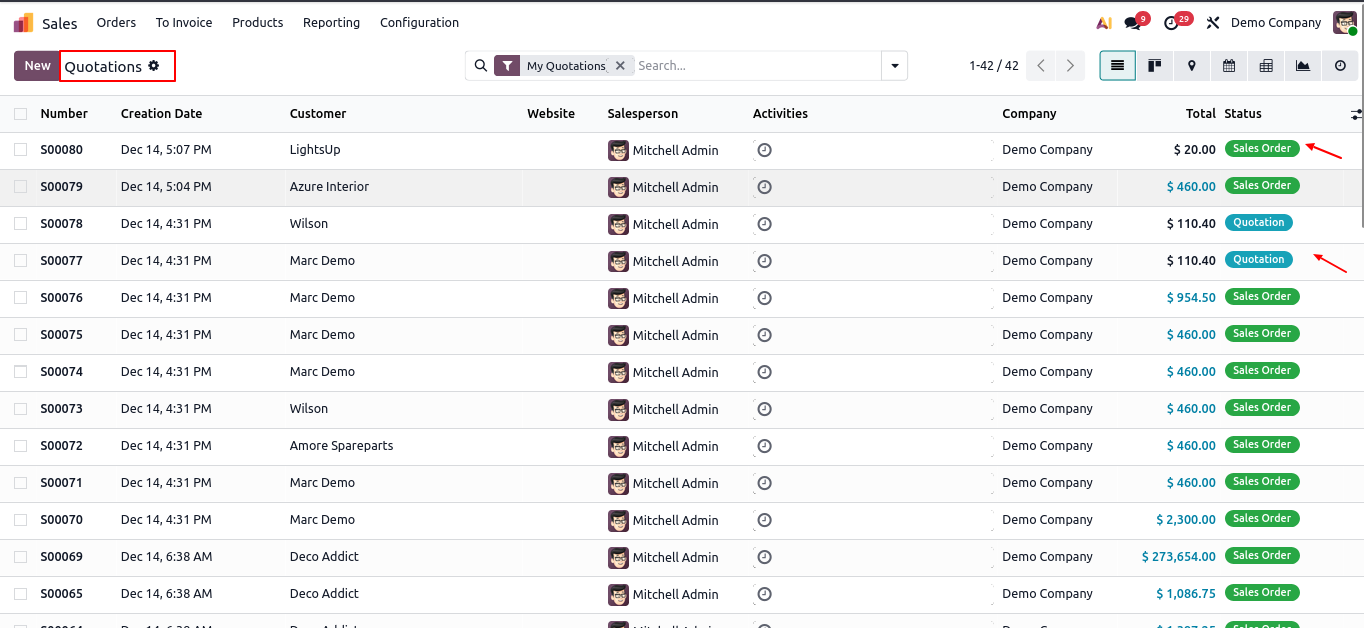1364x628 pixels.
Task: Open the map view
Action: (1191, 66)
